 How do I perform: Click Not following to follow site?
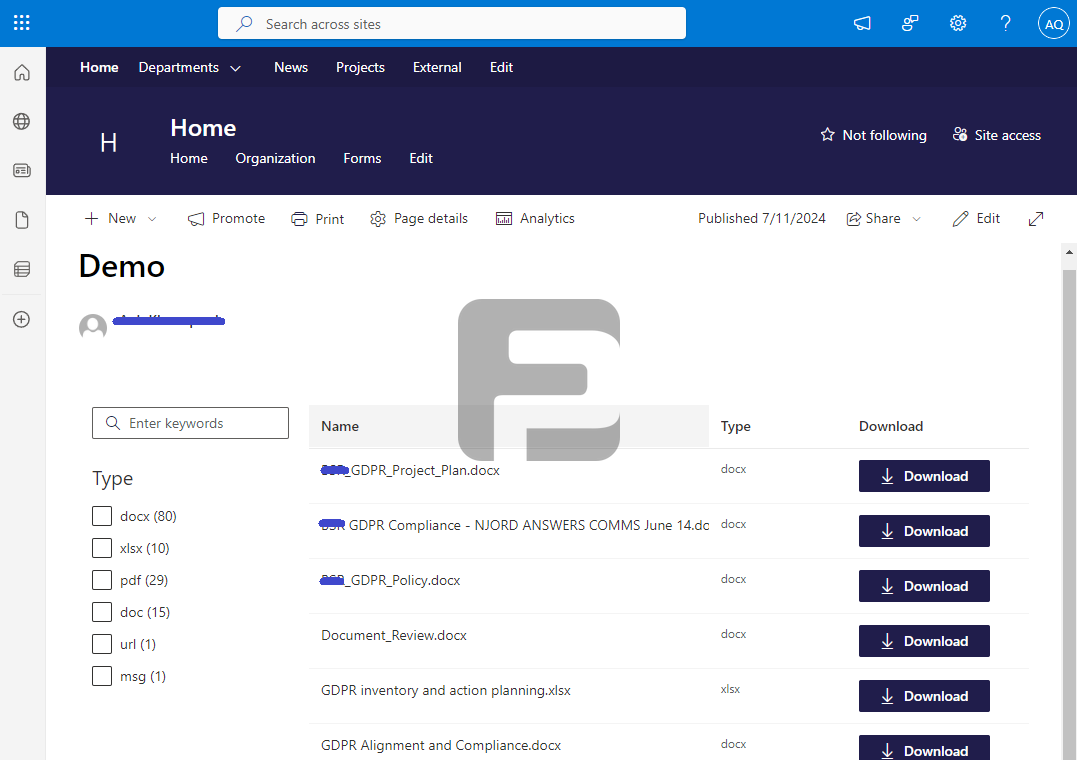tap(872, 134)
